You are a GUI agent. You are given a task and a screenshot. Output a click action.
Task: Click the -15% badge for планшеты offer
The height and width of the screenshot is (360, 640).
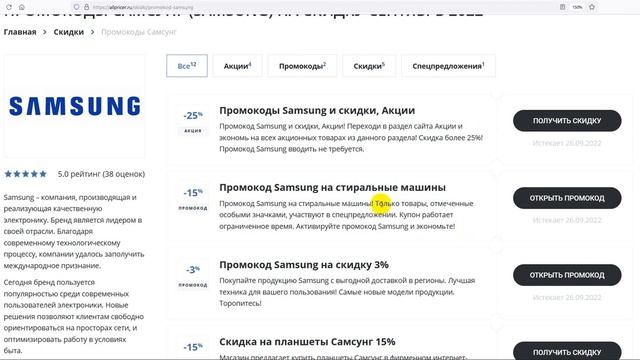pos(193,348)
